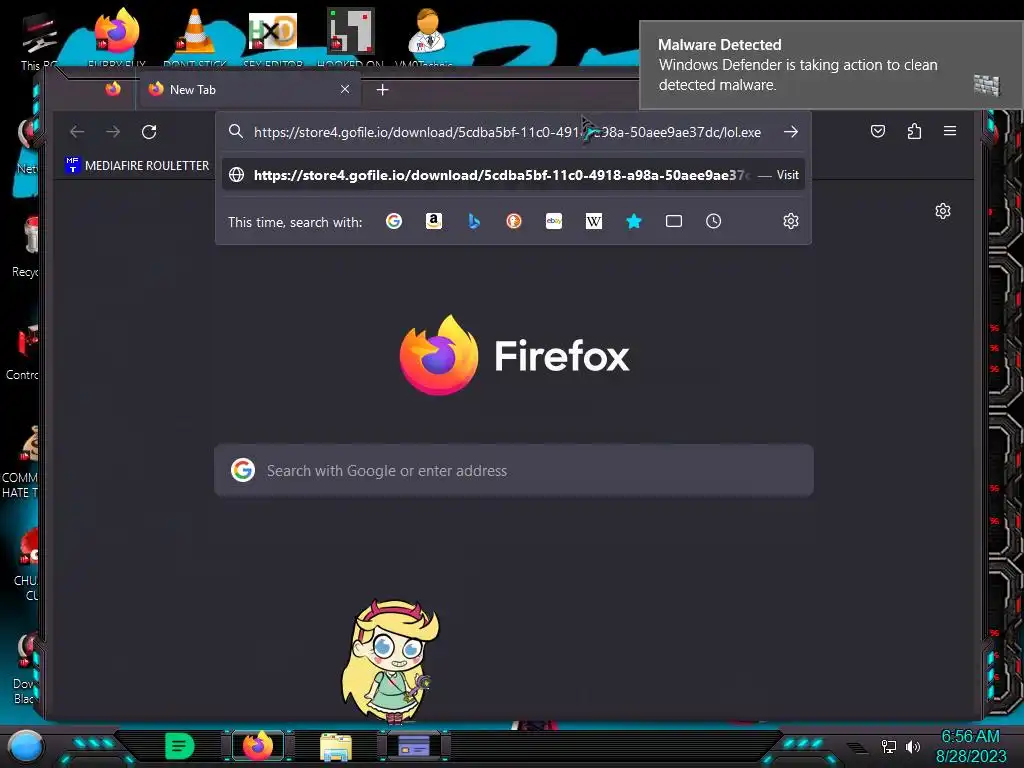Click the go arrow in the address bar
1024x768 pixels.
pos(791,132)
